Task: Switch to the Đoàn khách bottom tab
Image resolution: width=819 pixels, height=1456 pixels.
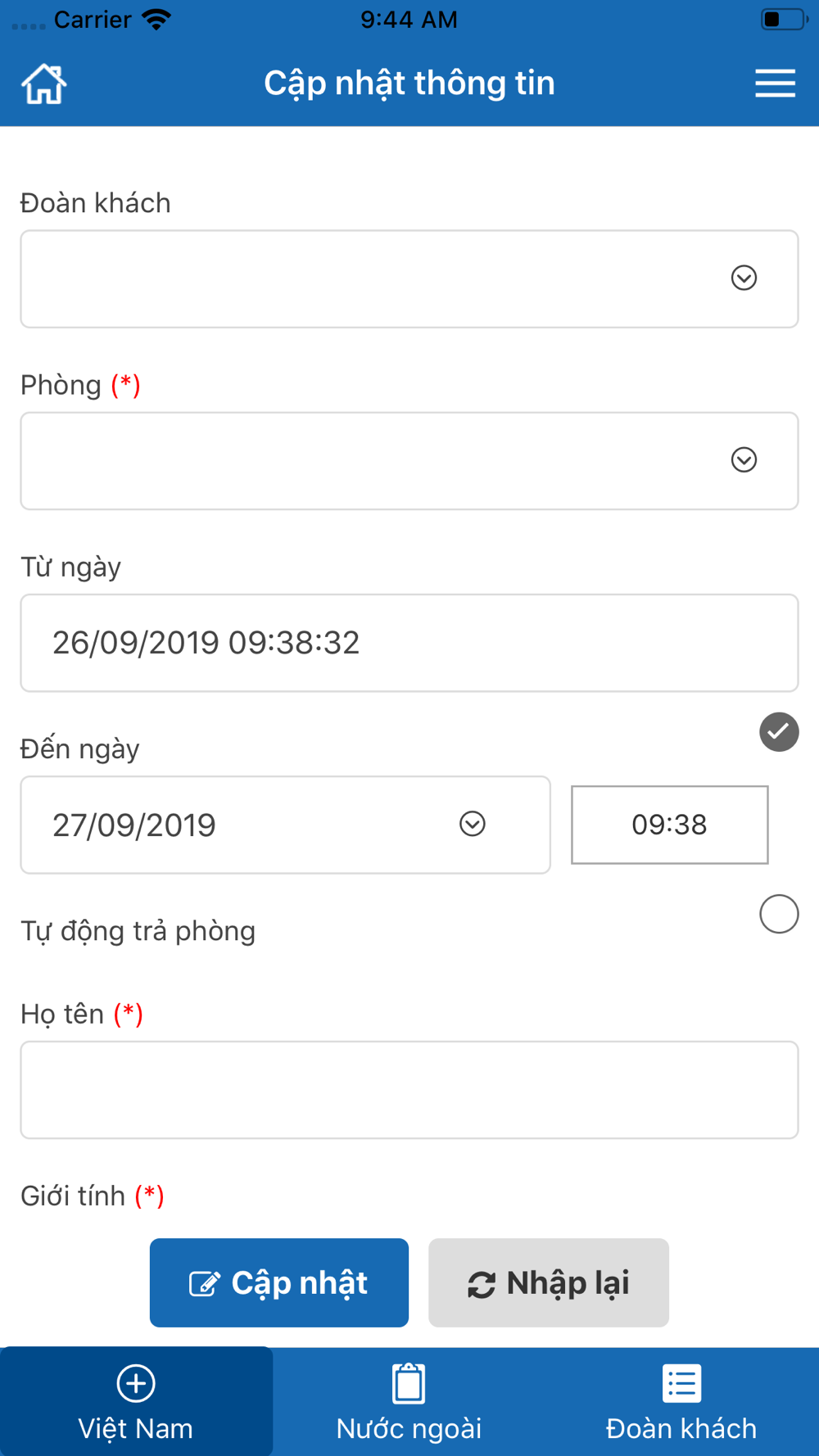Action: [681, 1402]
